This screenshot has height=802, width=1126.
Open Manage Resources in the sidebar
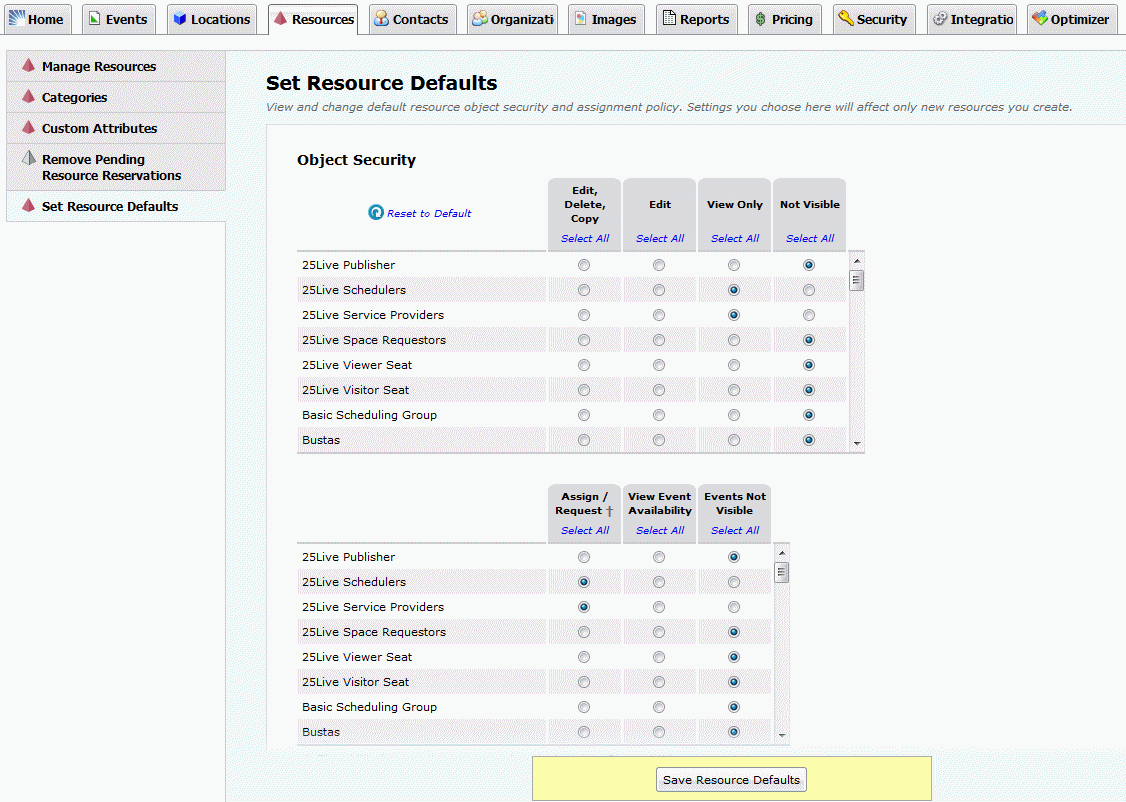(x=98, y=66)
